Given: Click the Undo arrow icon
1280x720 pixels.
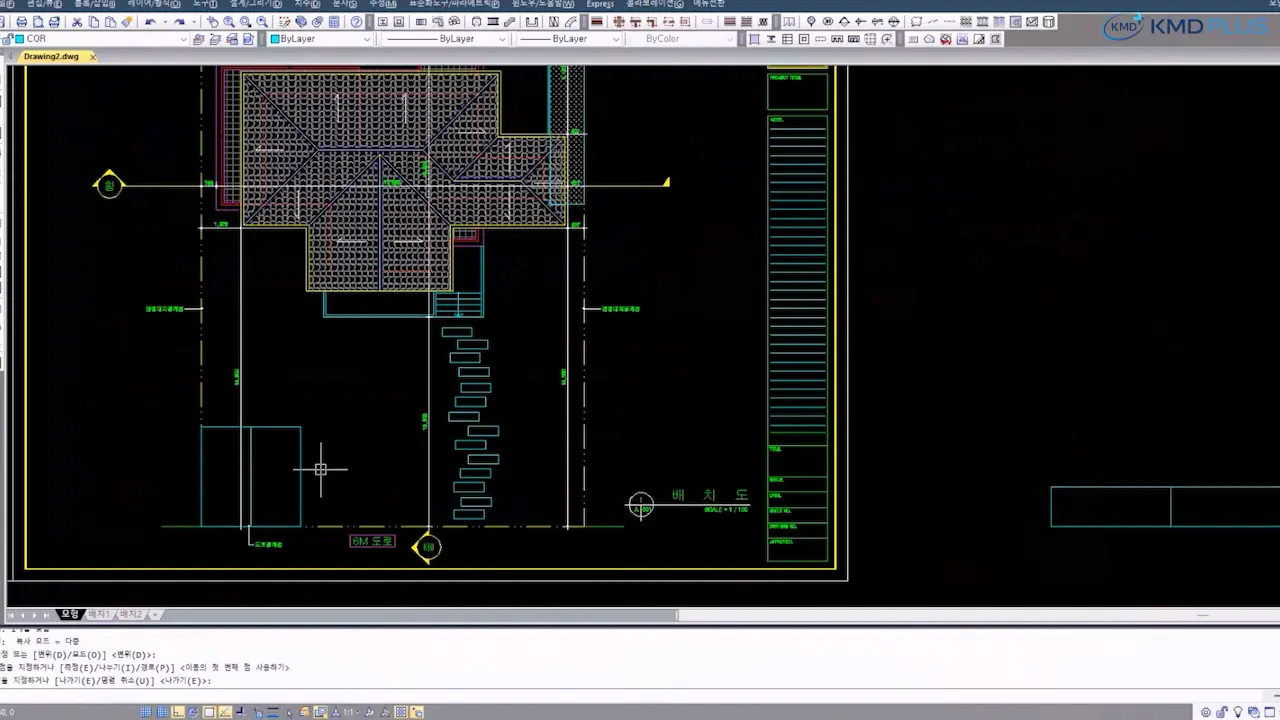Looking at the screenshot, I should pos(150,22).
